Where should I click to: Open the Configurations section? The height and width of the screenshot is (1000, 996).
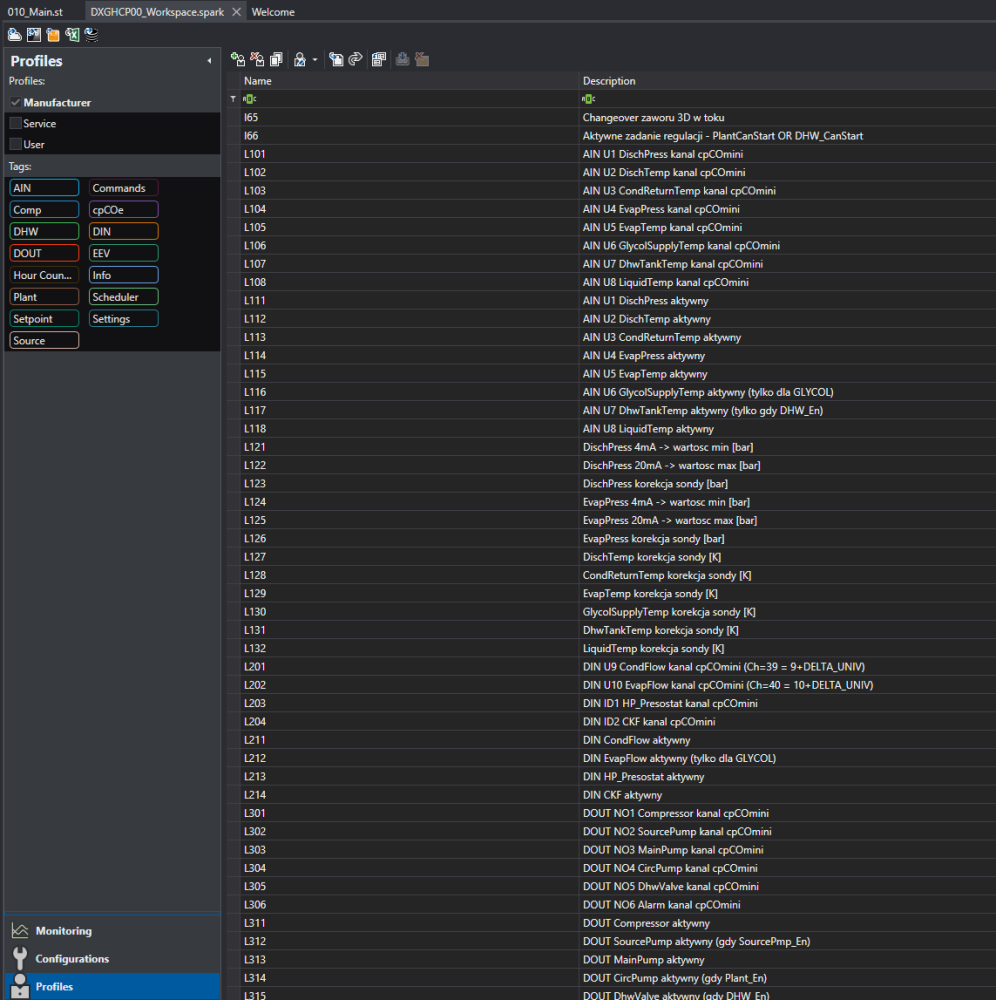click(112, 959)
